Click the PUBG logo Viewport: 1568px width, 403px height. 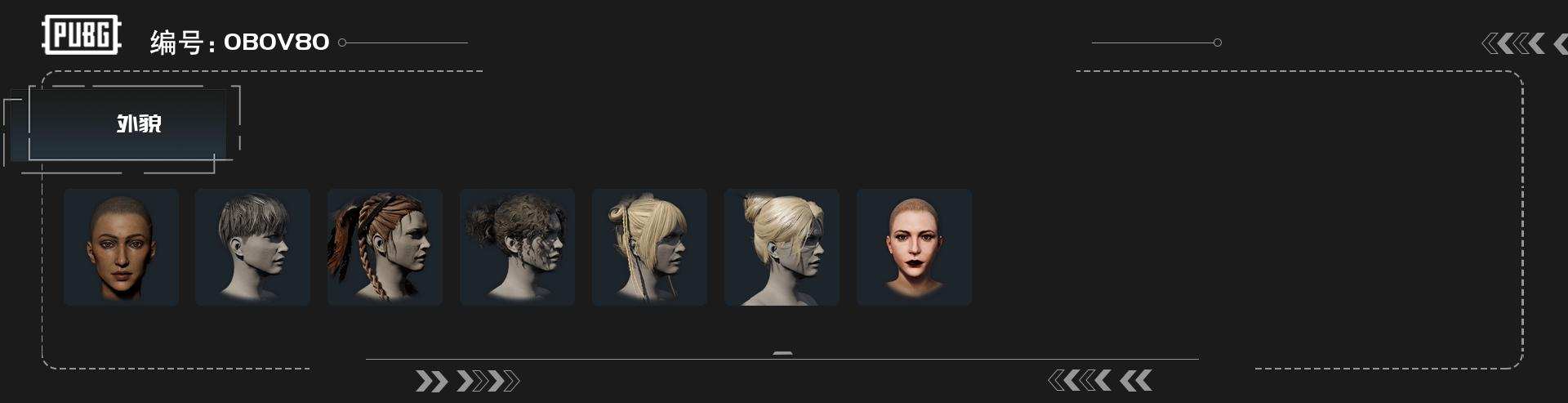pos(82,35)
